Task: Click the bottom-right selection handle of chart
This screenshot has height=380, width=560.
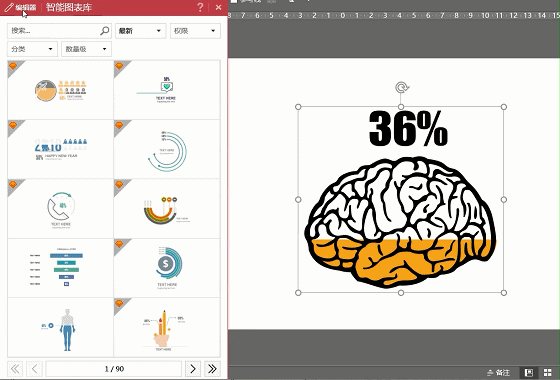Action: (504, 293)
